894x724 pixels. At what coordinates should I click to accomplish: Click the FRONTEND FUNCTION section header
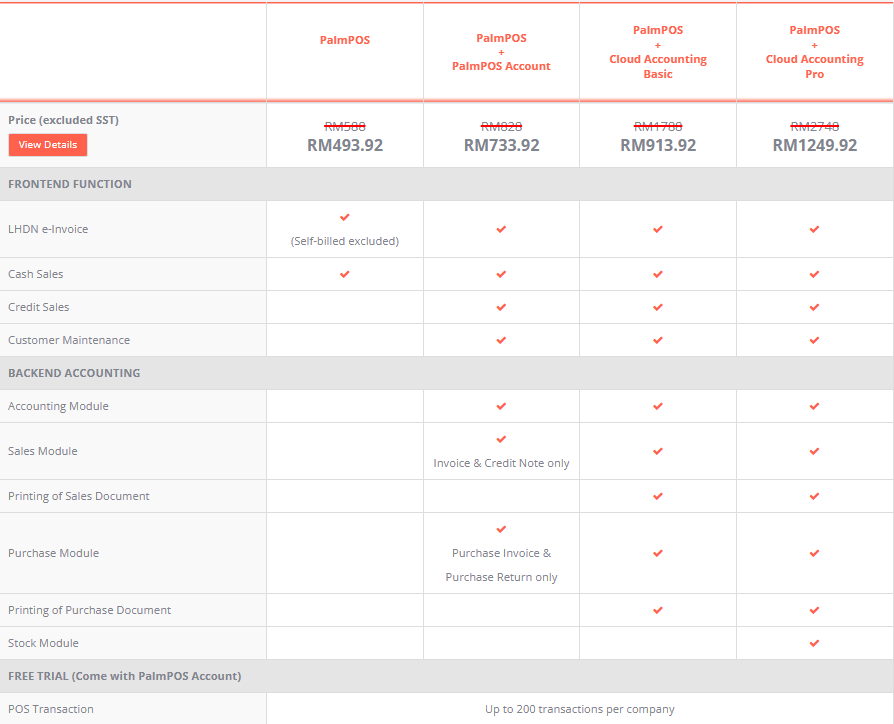[x=70, y=184]
